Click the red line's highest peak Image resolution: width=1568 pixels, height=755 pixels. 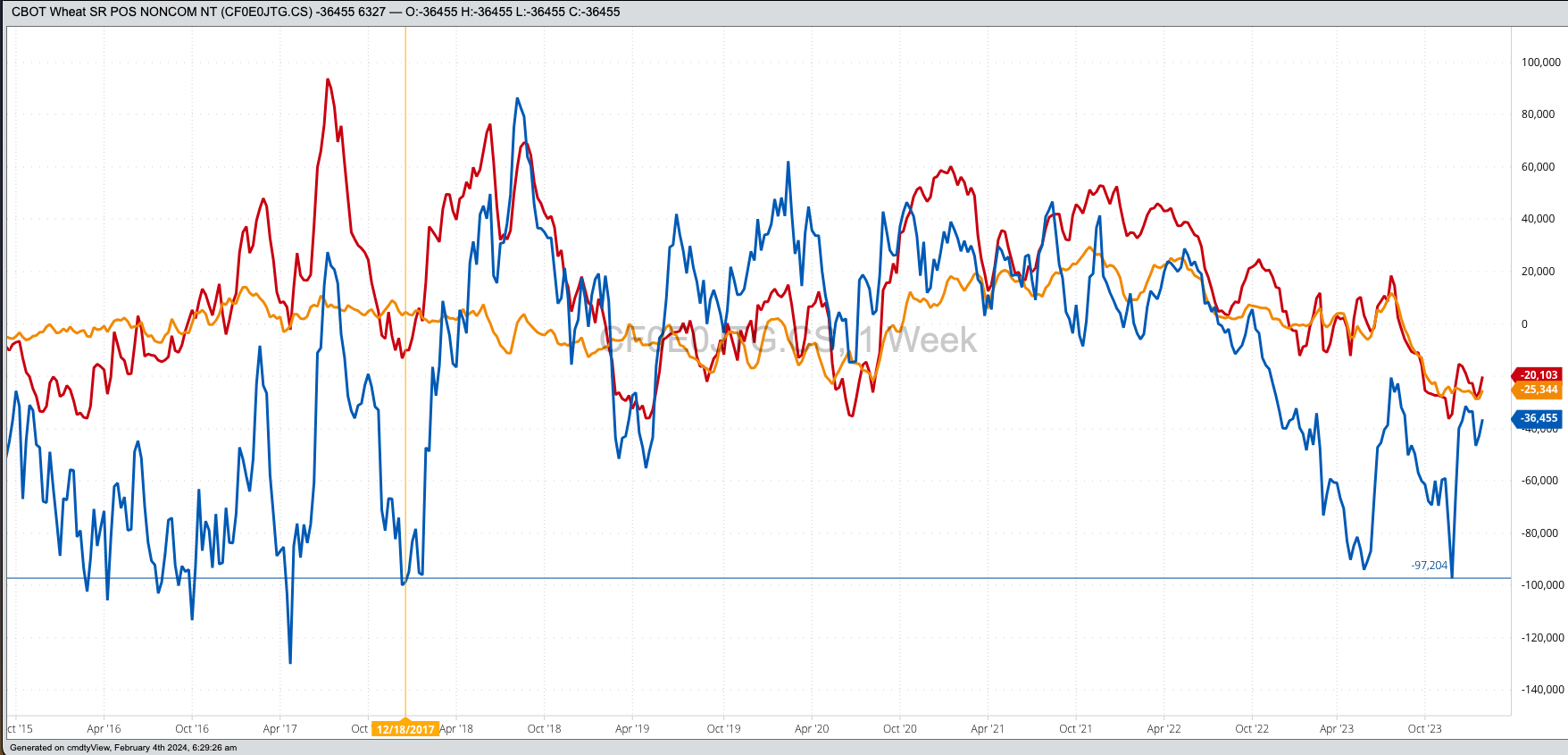tap(328, 80)
